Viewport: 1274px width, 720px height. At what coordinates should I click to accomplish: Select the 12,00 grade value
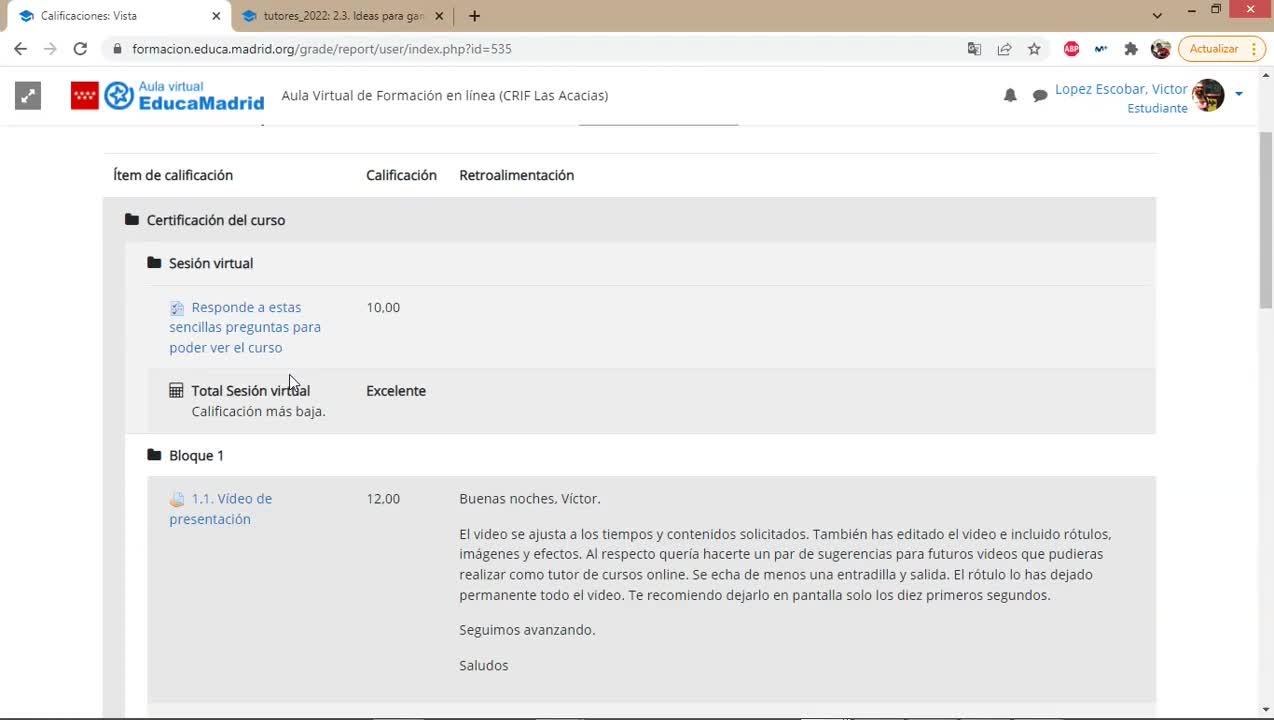click(383, 498)
